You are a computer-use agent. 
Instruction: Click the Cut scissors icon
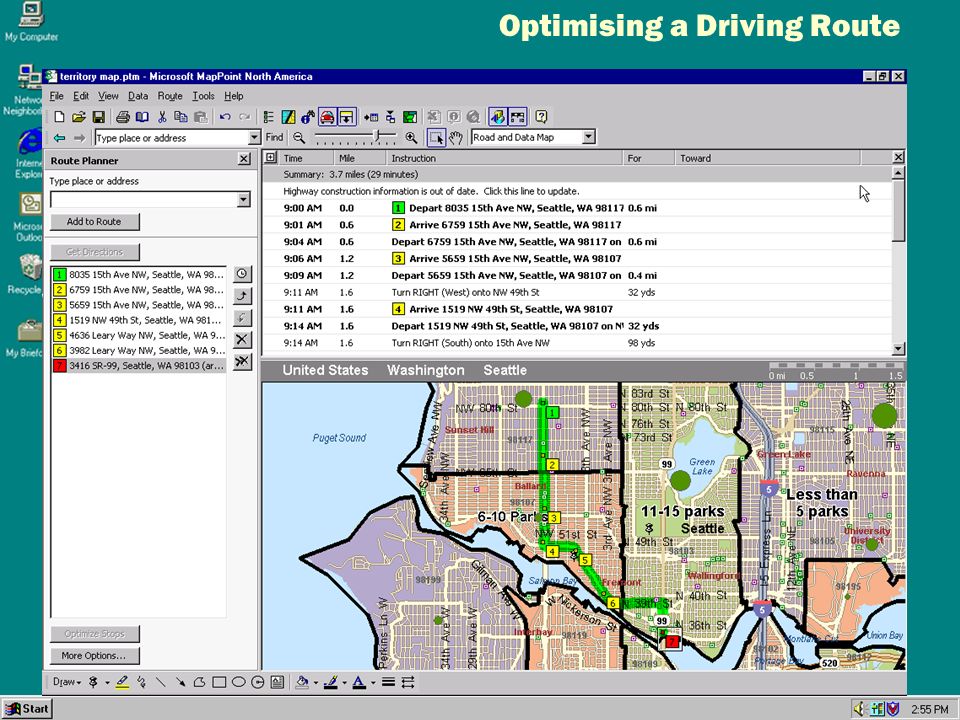[x=162, y=117]
